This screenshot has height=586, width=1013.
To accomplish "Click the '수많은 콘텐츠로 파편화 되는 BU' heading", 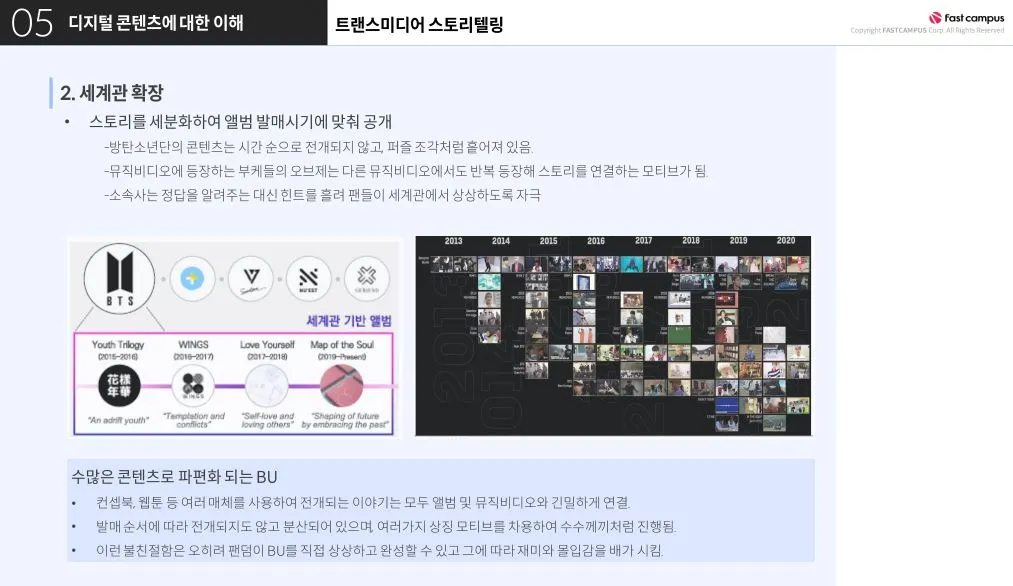I will [x=174, y=477].
